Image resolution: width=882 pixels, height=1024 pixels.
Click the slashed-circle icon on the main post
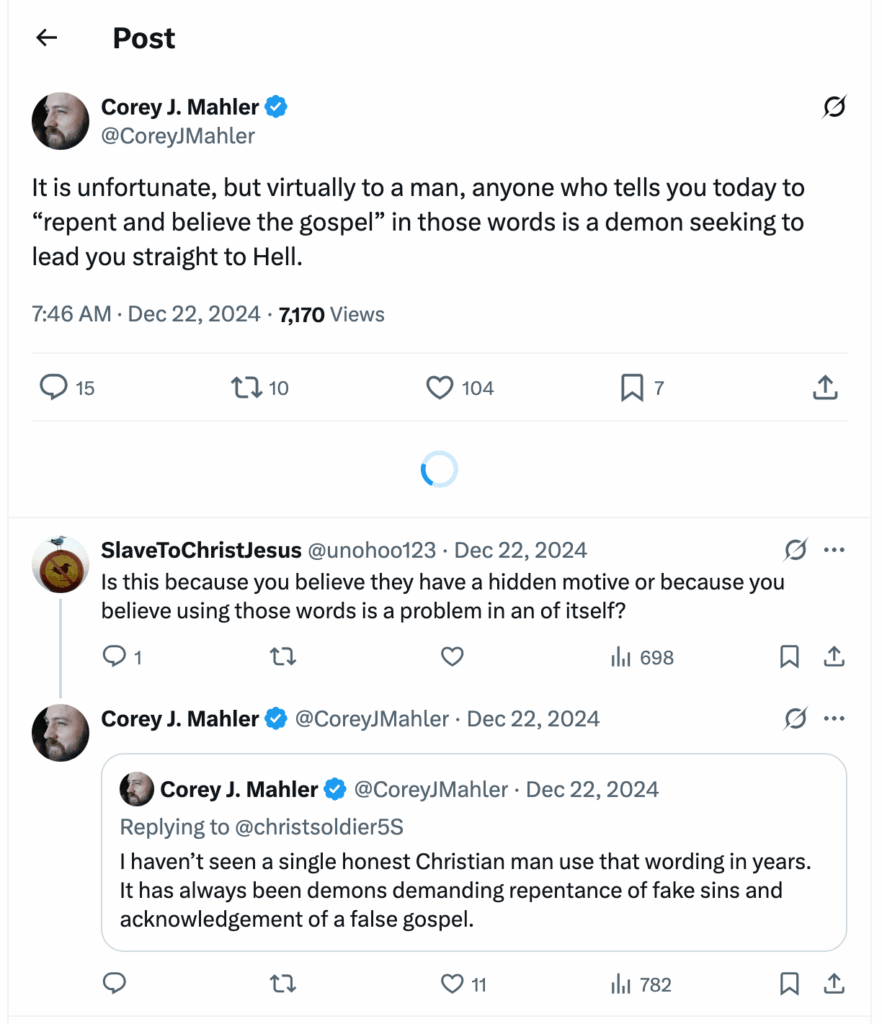[x=833, y=109]
